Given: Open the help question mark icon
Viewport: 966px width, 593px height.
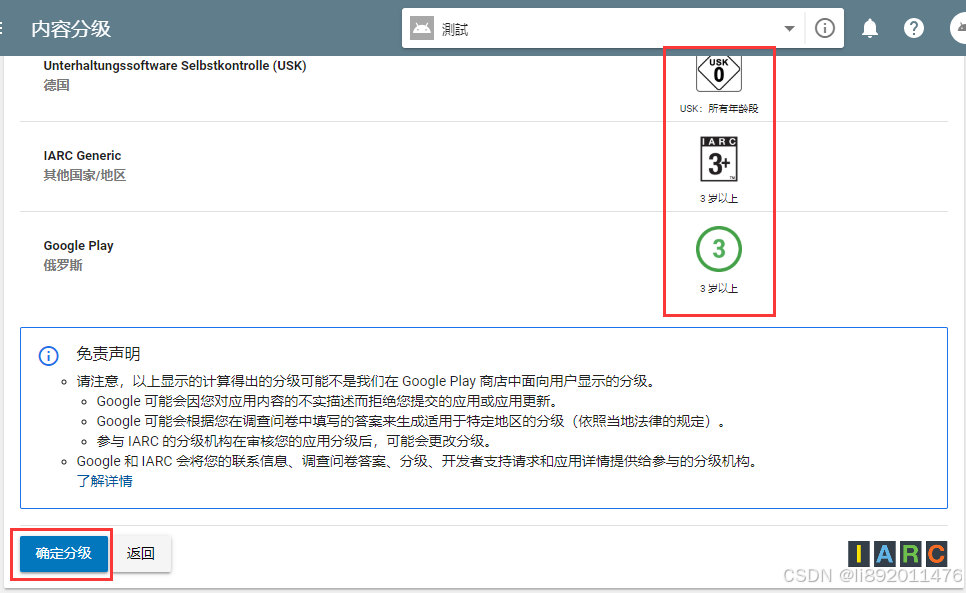Looking at the screenshot, I should coord(914,28).
